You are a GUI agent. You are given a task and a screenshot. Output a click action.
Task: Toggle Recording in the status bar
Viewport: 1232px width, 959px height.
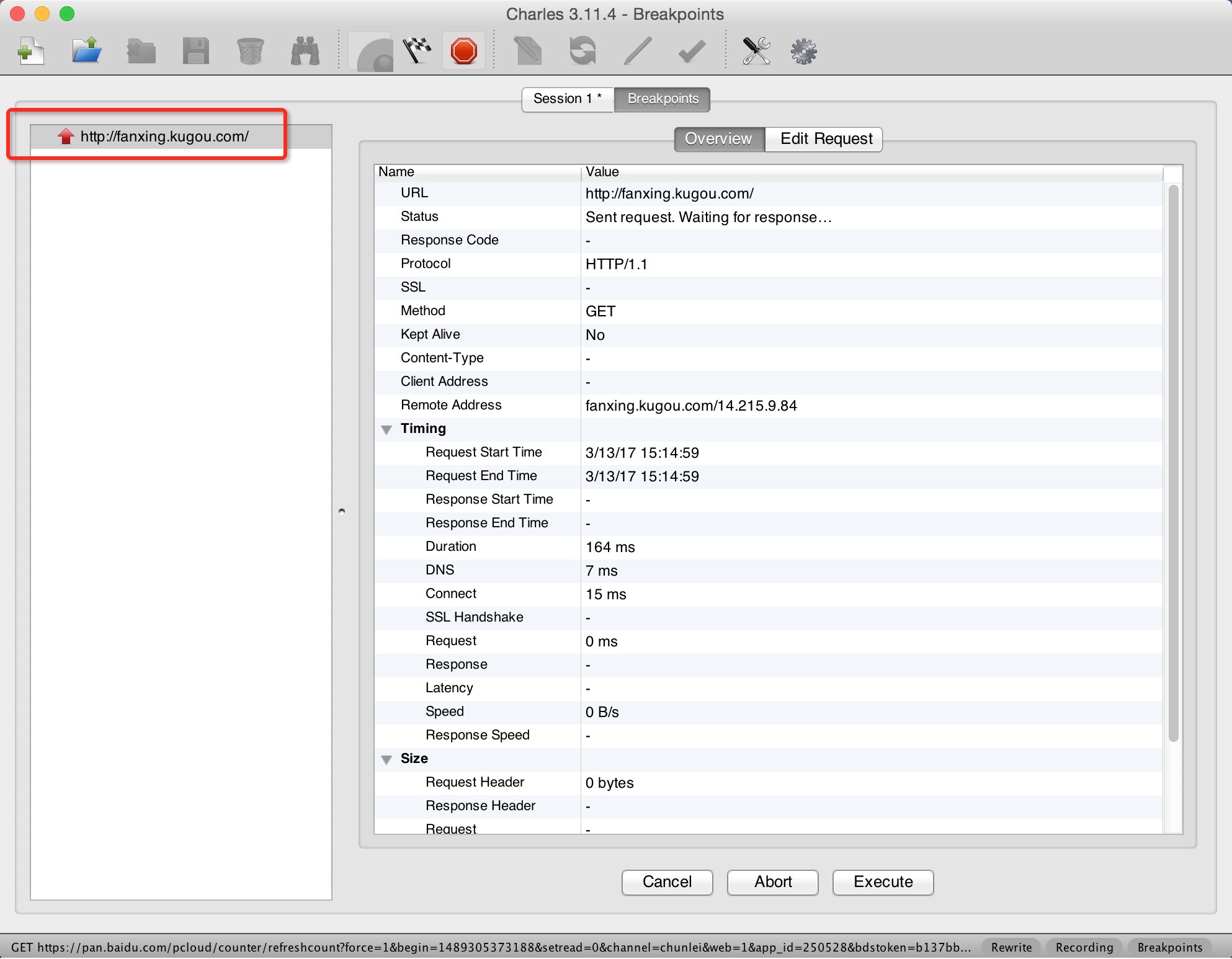pyautogui.click(x=1084, y=947)
